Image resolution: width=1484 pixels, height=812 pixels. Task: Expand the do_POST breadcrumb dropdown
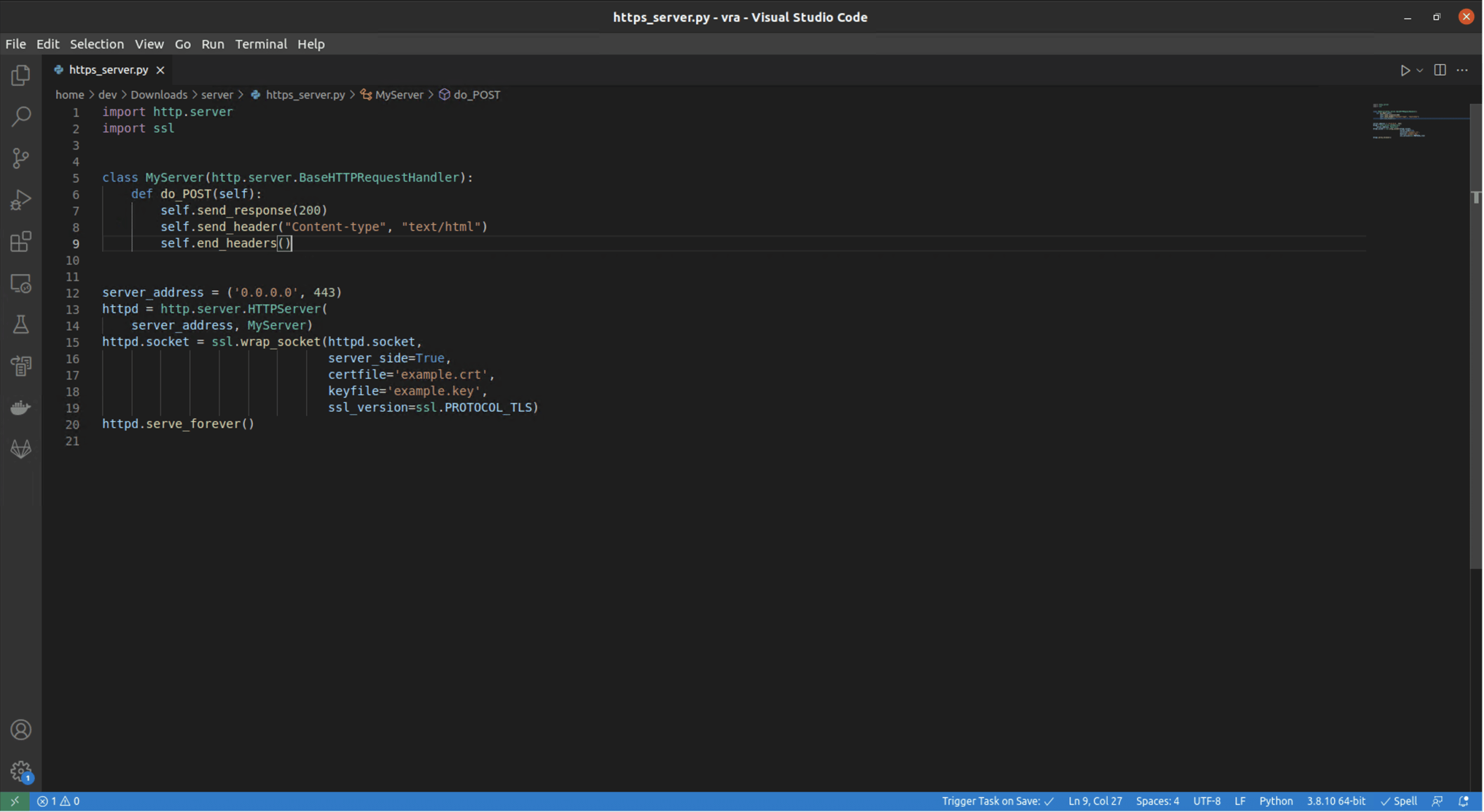(477, 94)
